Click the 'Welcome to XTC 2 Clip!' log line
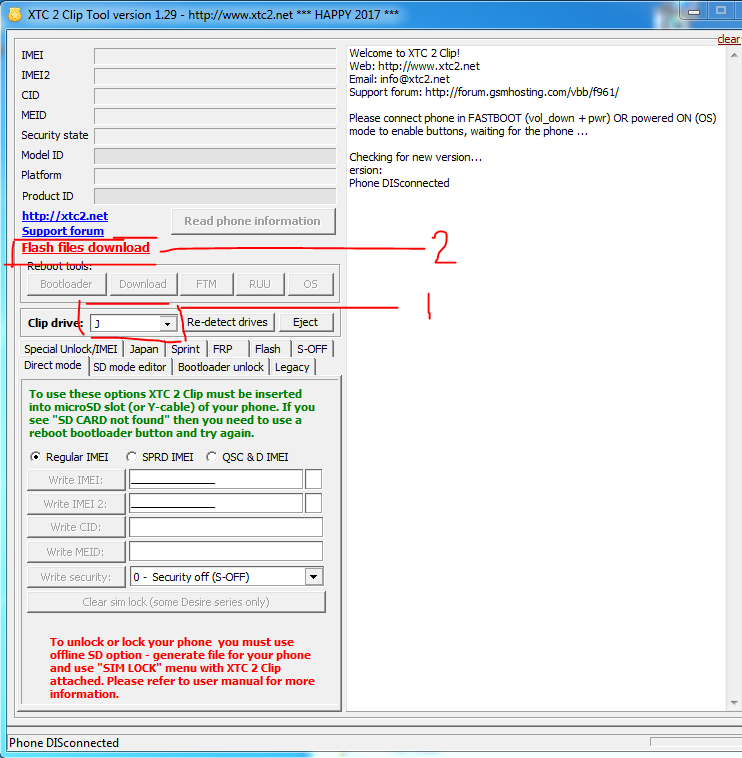Viewport: 742px width, 758px height. (x=405, y=53)
